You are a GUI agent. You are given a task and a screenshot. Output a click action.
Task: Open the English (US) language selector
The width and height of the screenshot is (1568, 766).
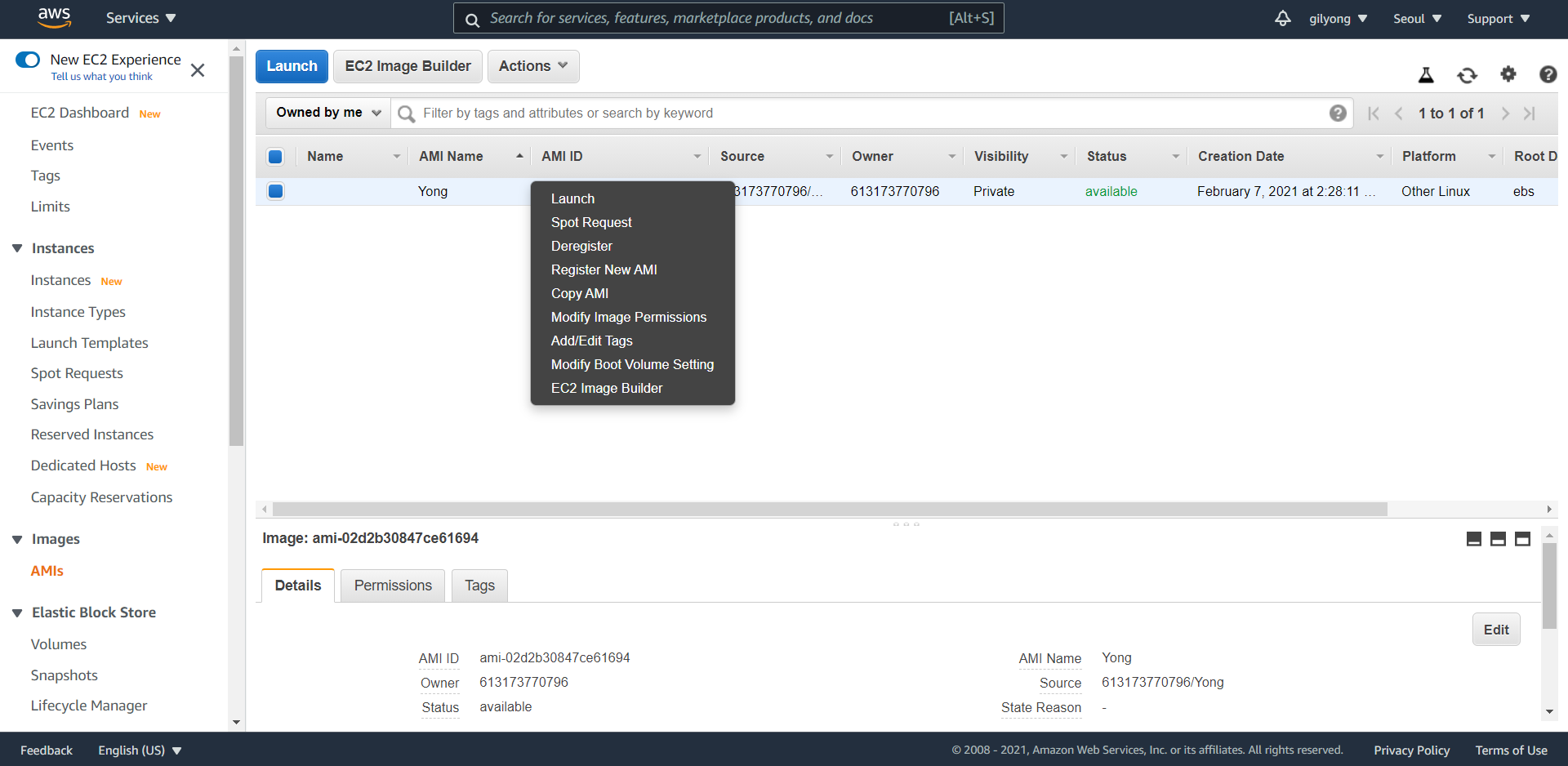140,750
